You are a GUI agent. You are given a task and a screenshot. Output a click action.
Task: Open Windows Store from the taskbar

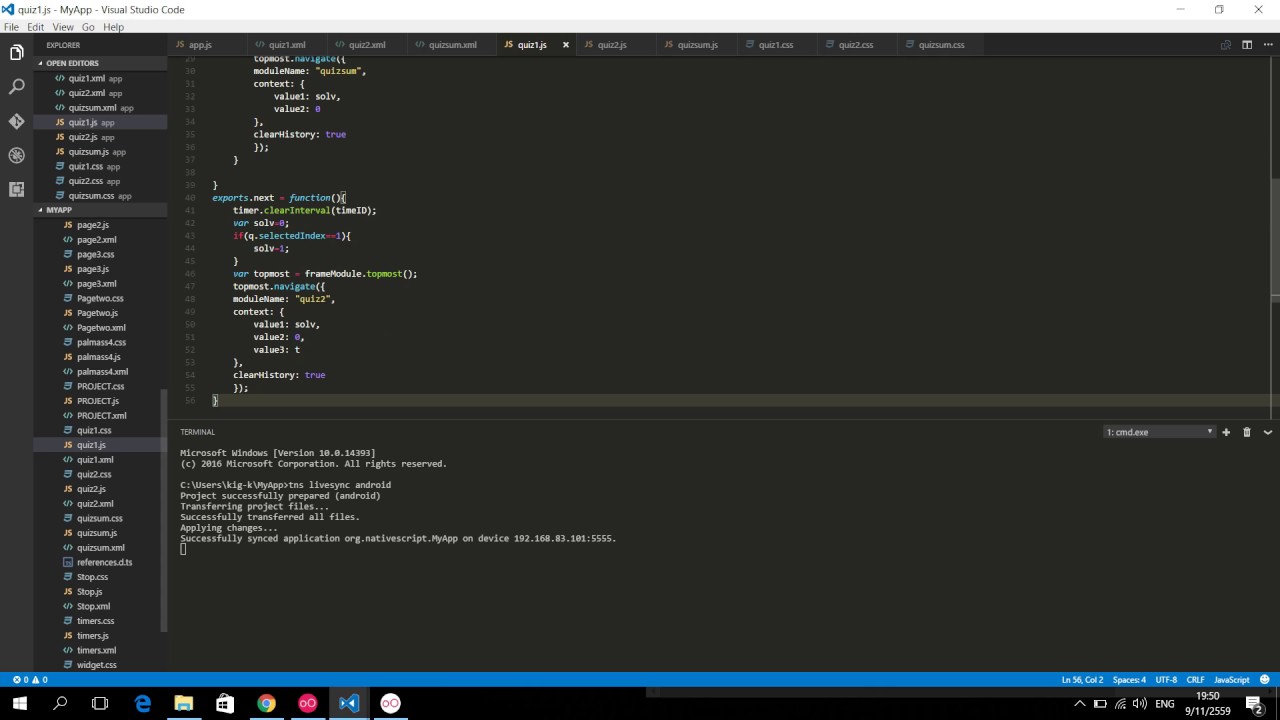pos(224,703)
